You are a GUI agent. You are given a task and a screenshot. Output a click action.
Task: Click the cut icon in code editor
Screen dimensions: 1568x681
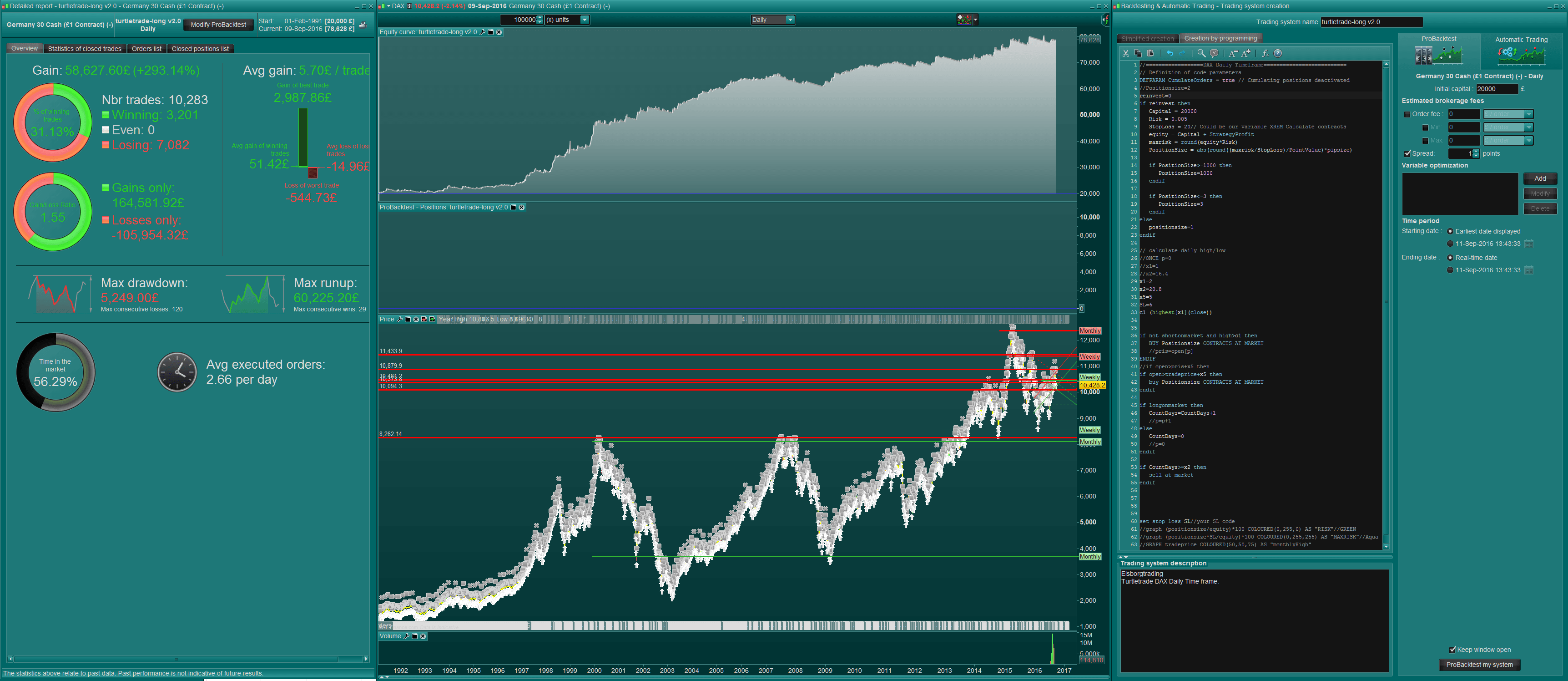[1126, 54]
